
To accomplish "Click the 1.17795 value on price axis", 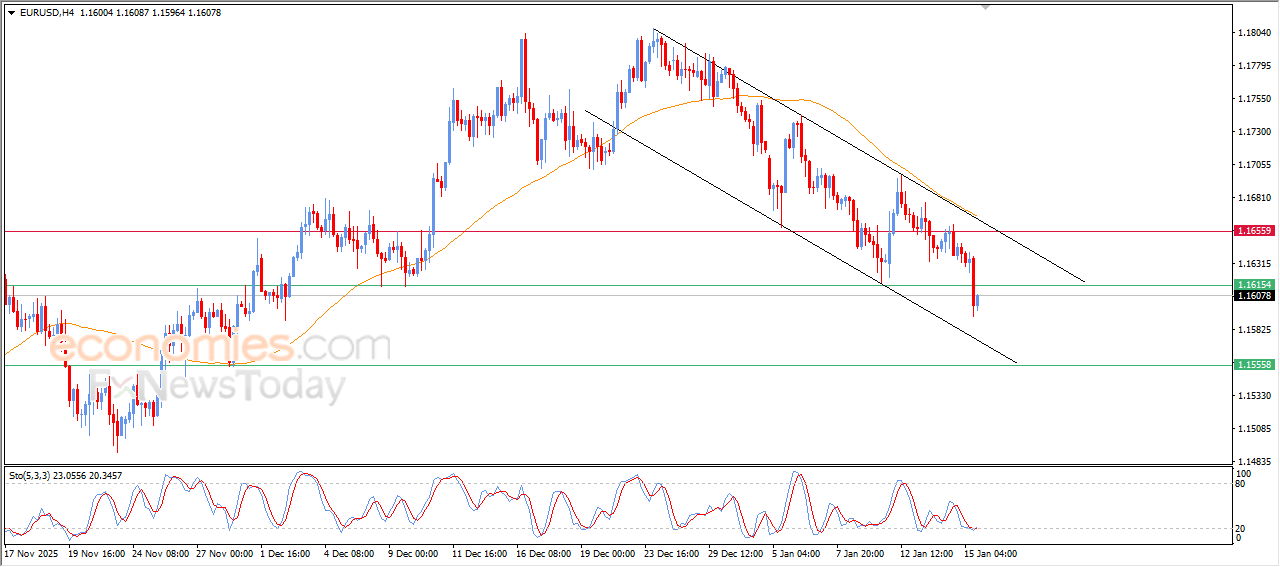I will click(1254, 66).
